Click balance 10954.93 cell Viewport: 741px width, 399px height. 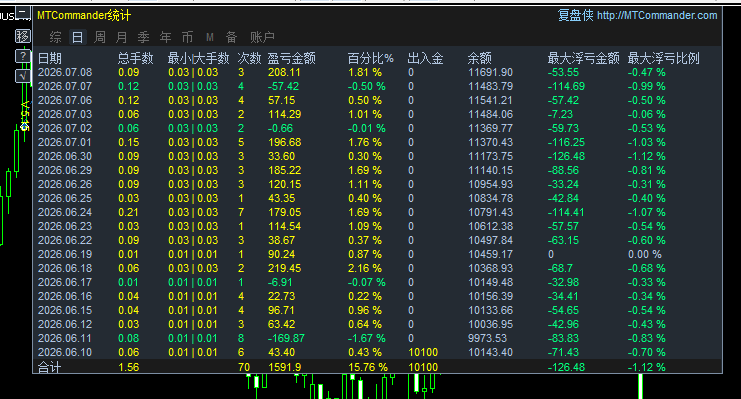click(491, 184)
